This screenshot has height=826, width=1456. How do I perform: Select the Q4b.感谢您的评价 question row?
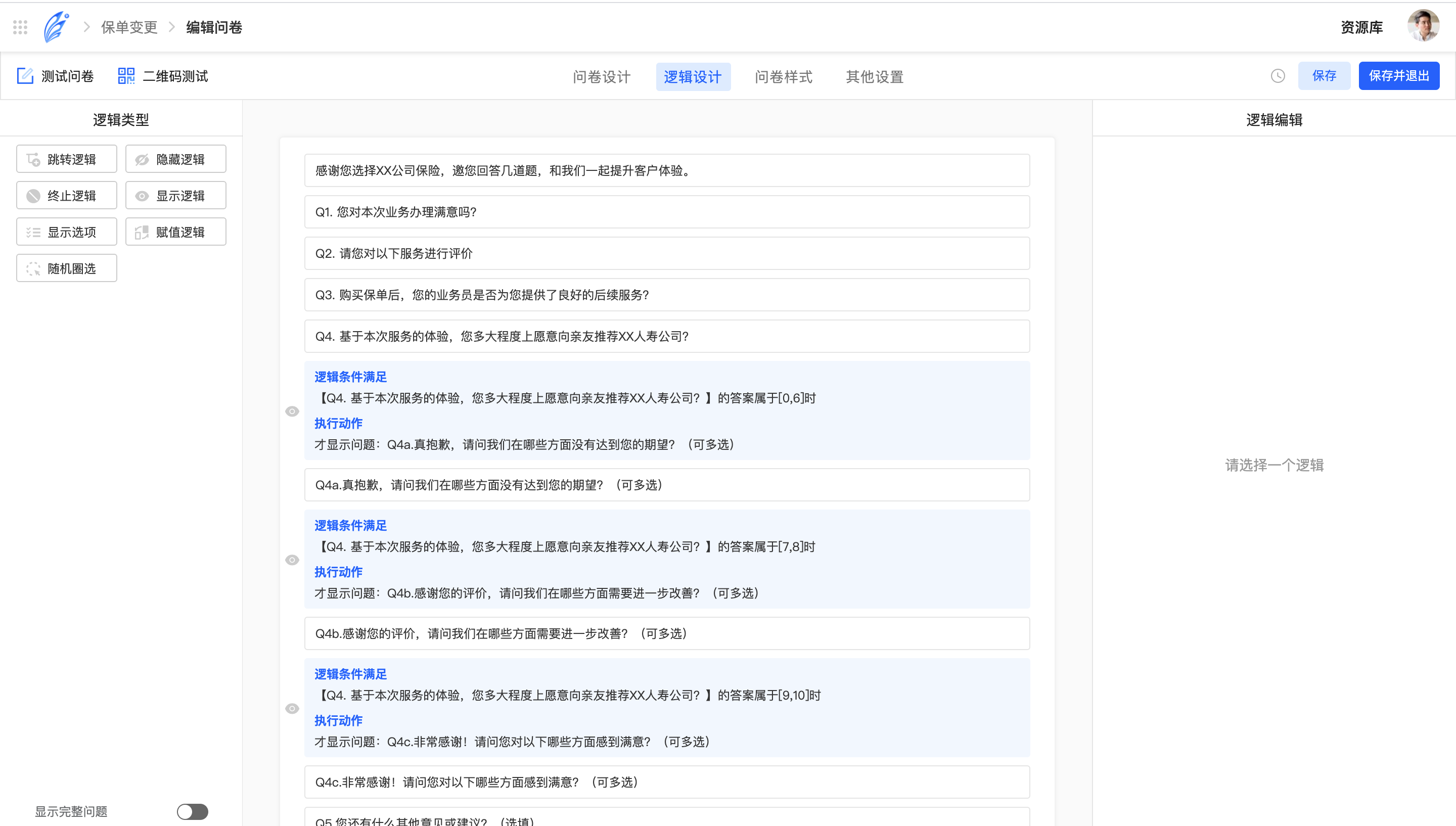[x=667, y=633]
